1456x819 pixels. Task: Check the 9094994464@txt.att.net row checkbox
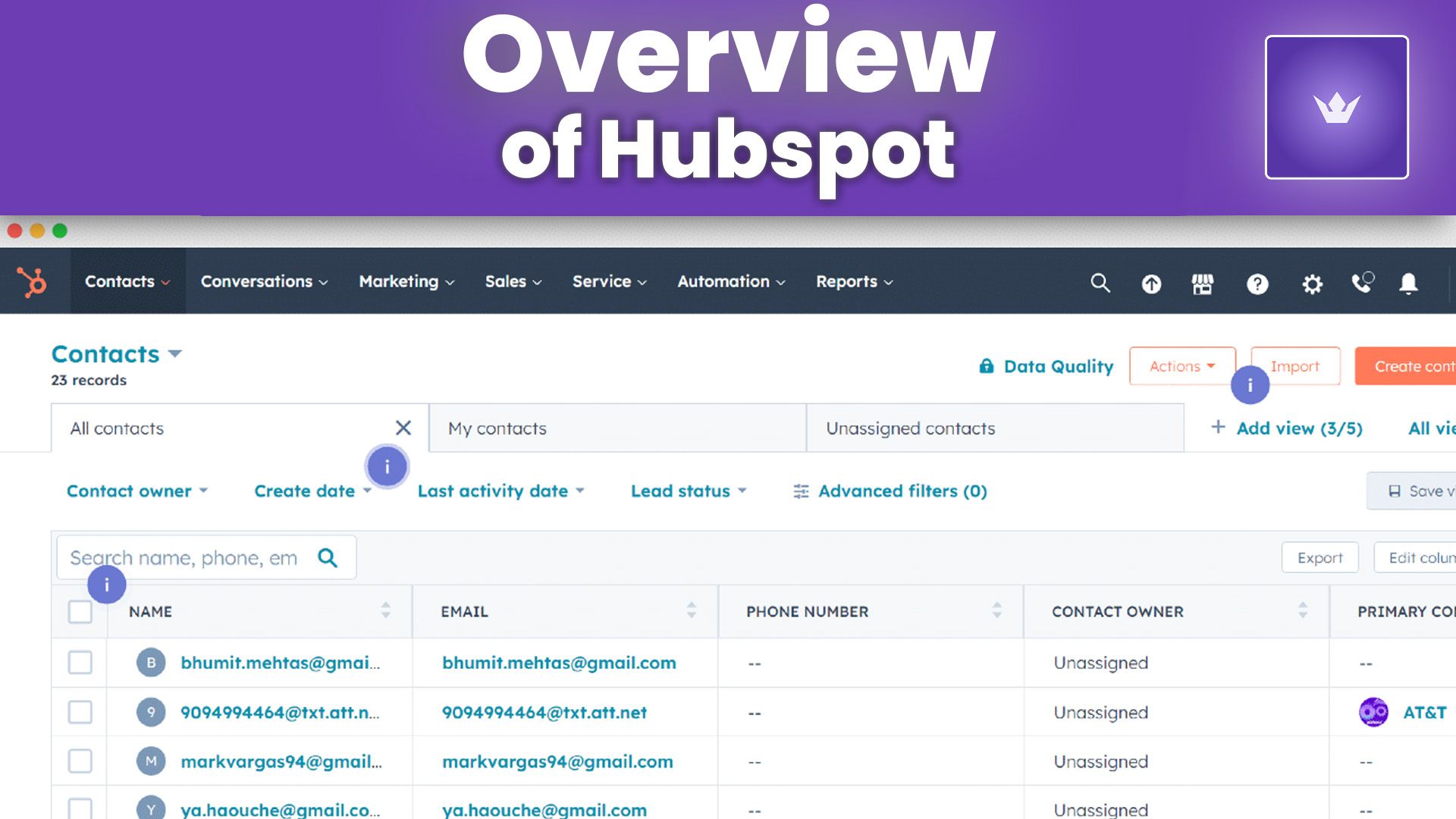[x=80, y=712]
